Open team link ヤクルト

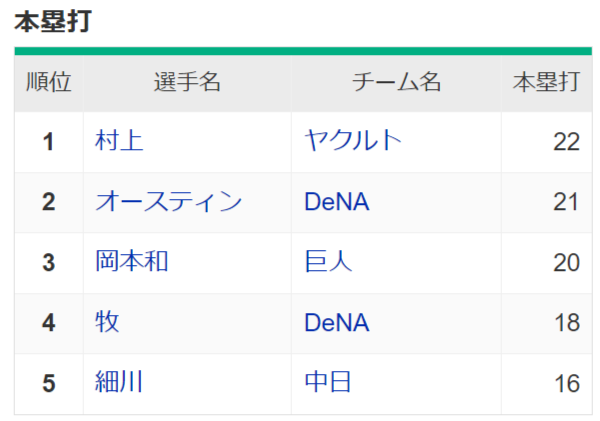(353, 141)
